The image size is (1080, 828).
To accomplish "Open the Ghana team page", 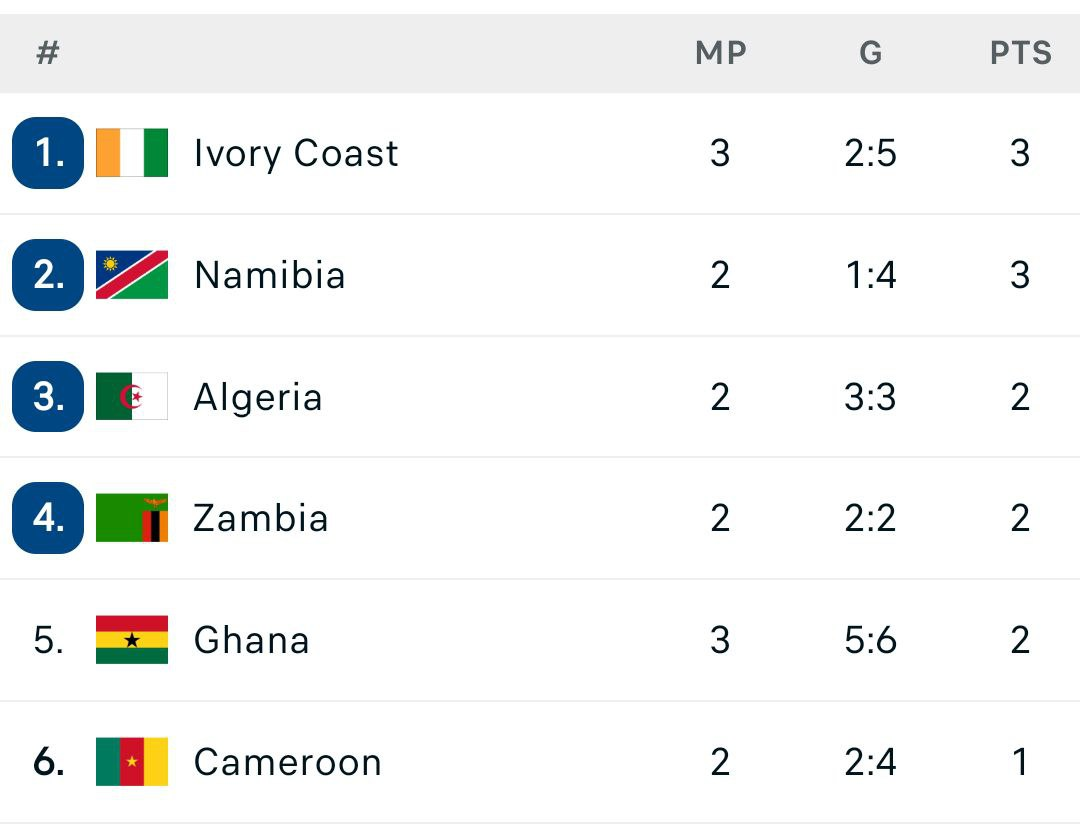I will pos(251,640).
